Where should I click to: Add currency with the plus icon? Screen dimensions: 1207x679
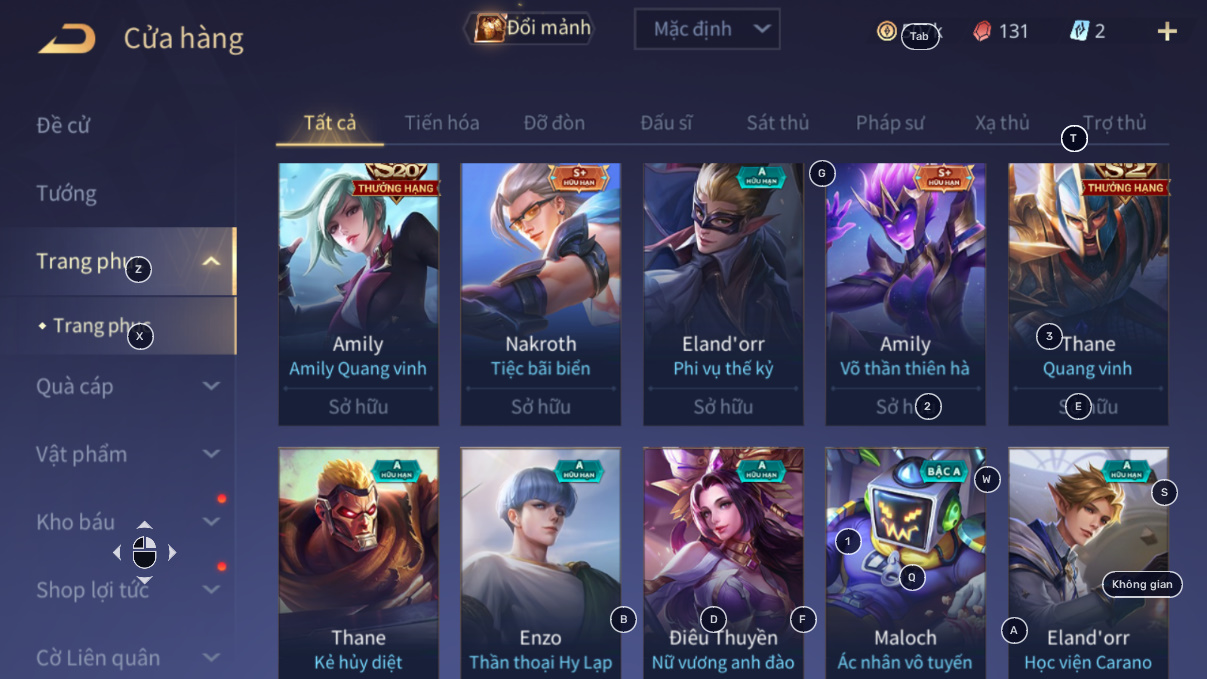1167,32
